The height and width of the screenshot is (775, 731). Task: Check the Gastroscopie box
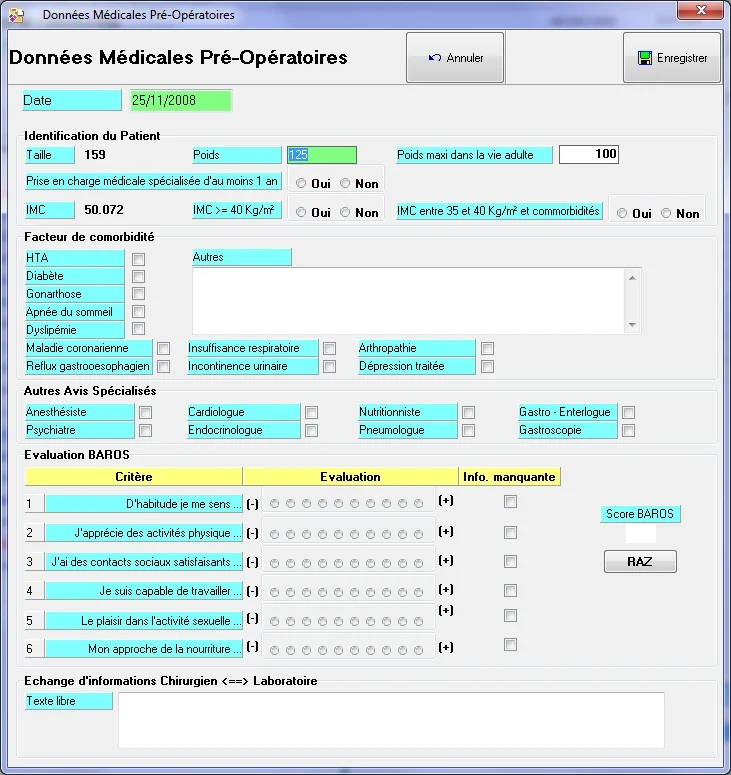629,431
